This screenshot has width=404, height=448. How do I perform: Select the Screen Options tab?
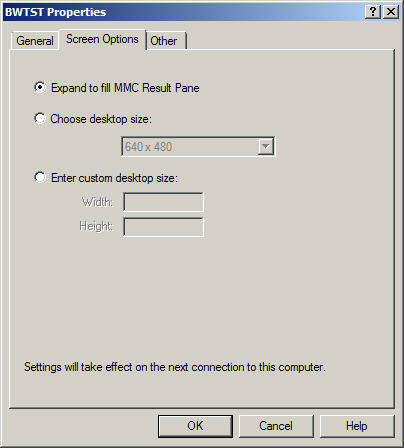pyautogui.click(x=102, y=39)
